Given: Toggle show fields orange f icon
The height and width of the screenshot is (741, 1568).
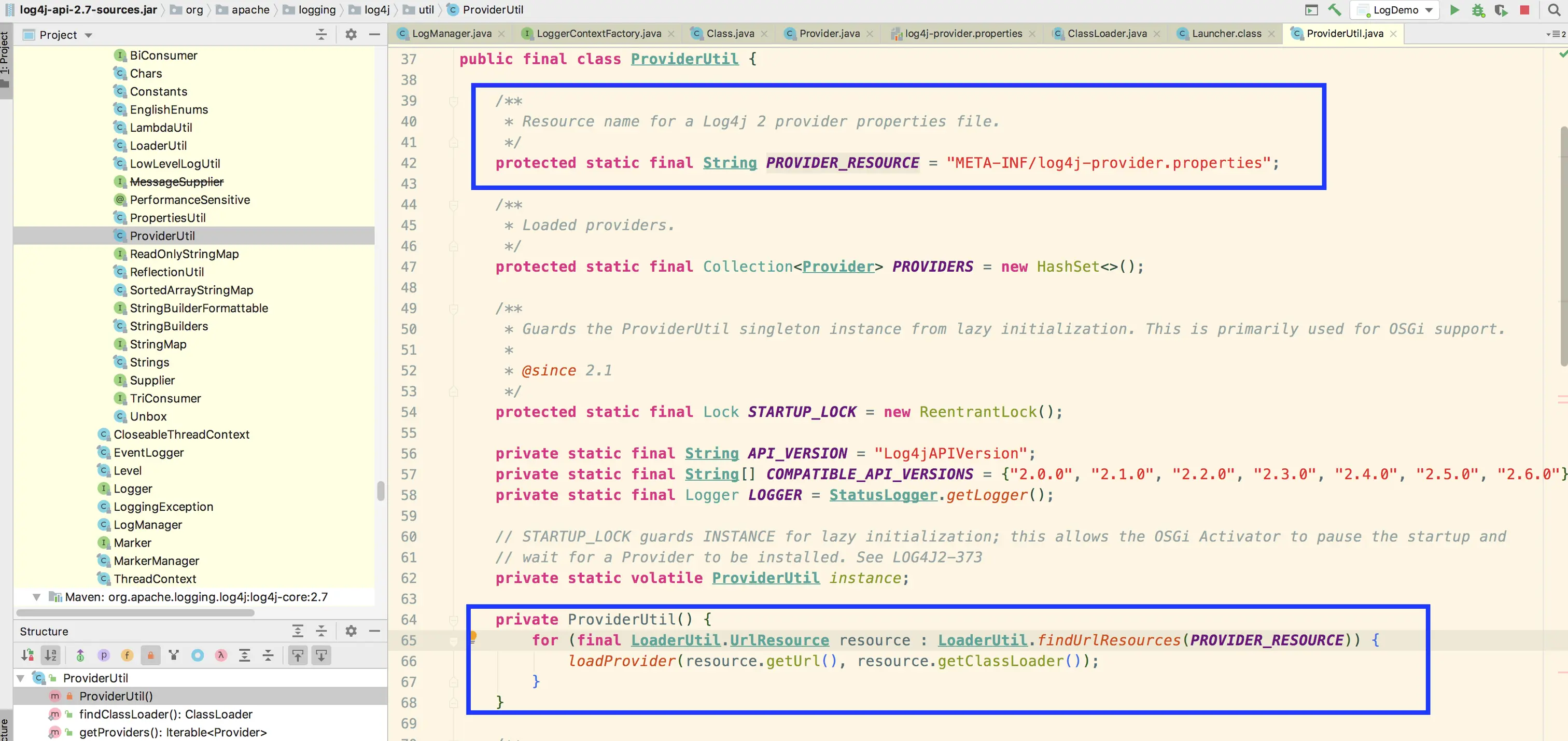Looking at the screenshot, I should click(127, 655).
